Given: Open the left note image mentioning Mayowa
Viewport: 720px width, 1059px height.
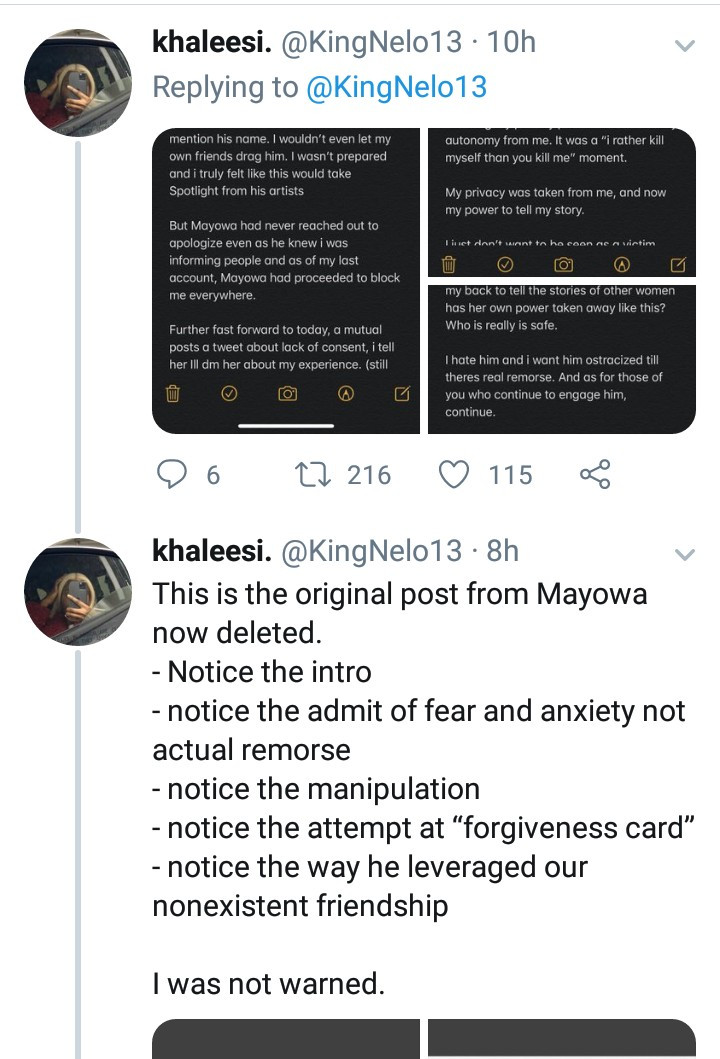Looking at the screenshot, I should (286, 281).
